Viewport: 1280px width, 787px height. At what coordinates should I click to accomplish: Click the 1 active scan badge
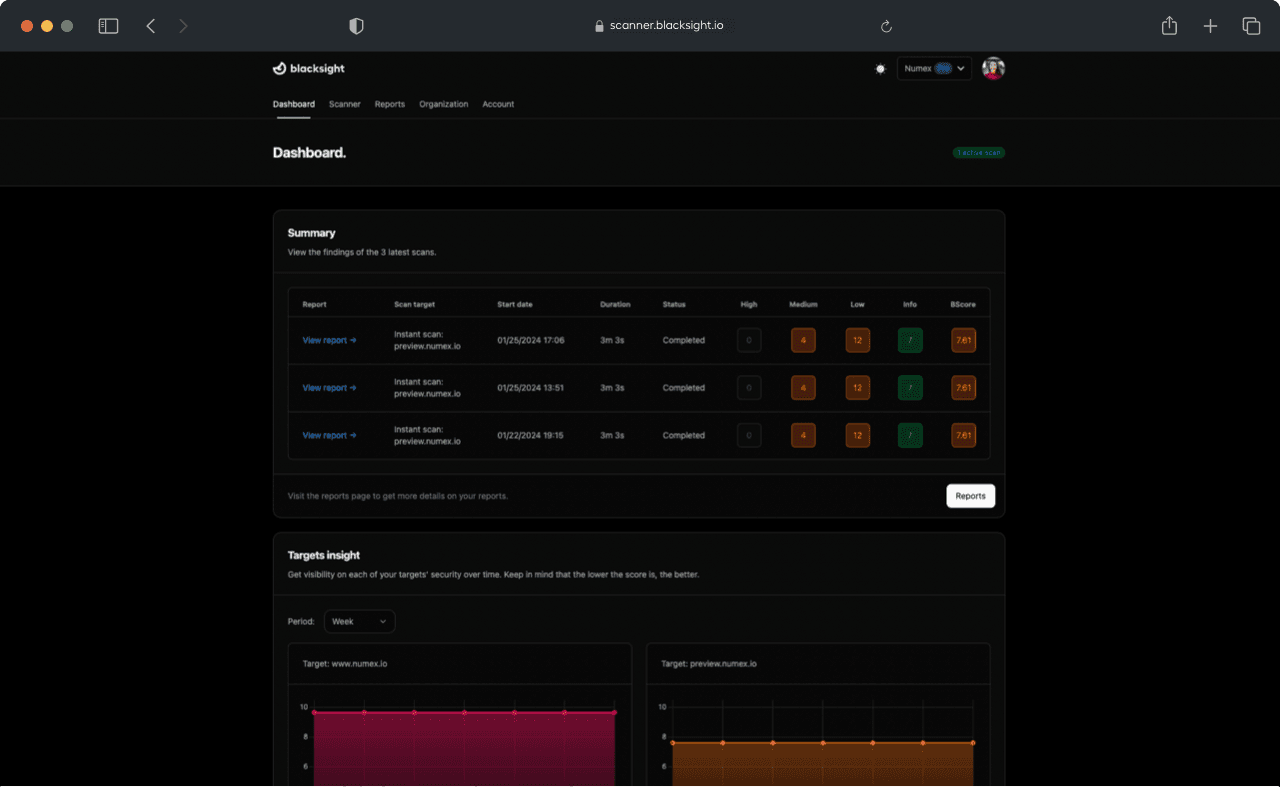coord(978,152)
